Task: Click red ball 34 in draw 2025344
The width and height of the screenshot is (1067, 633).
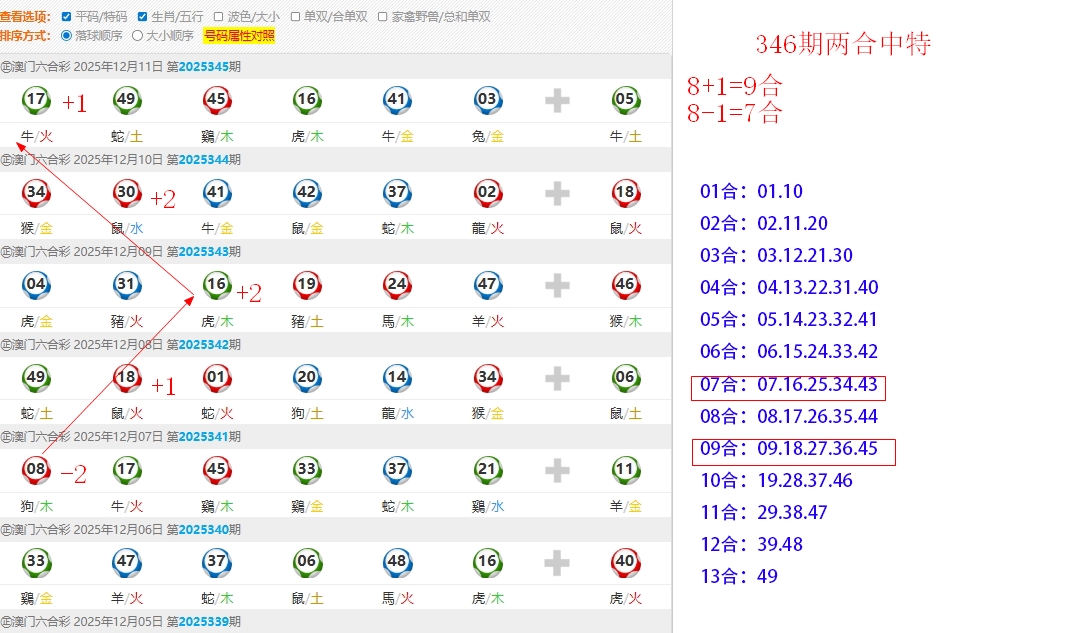Action: point(36,192)
